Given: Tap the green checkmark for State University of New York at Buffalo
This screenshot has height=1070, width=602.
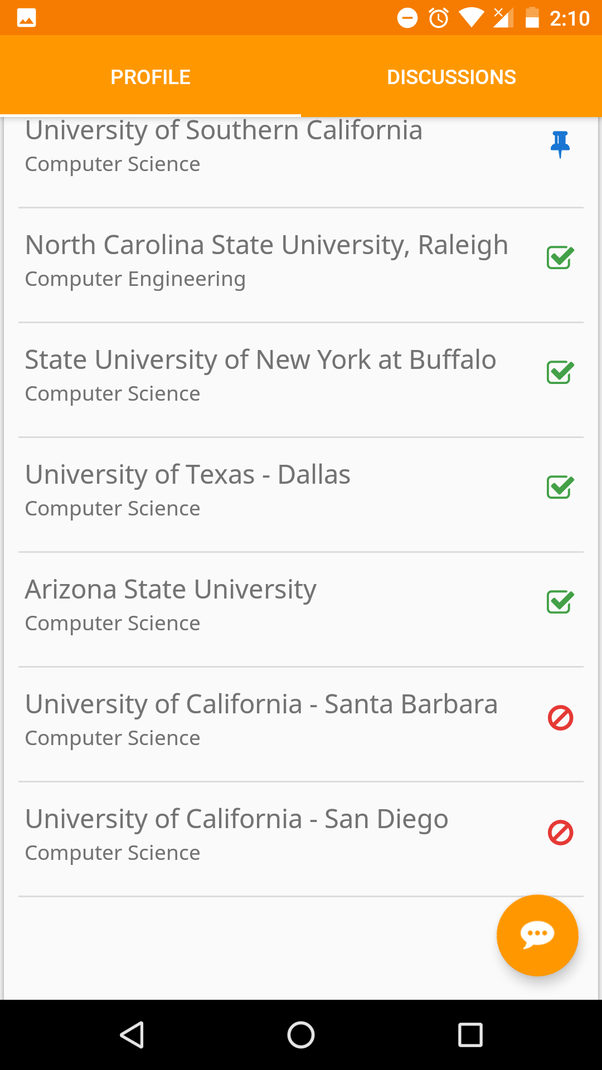Looking at the screenshot, I should coord(559,372).
